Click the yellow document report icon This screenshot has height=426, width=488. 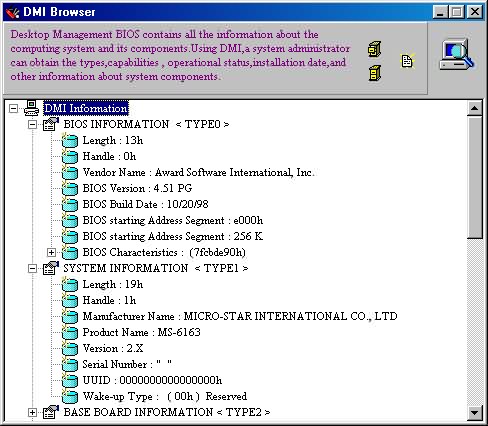point(407,61)
